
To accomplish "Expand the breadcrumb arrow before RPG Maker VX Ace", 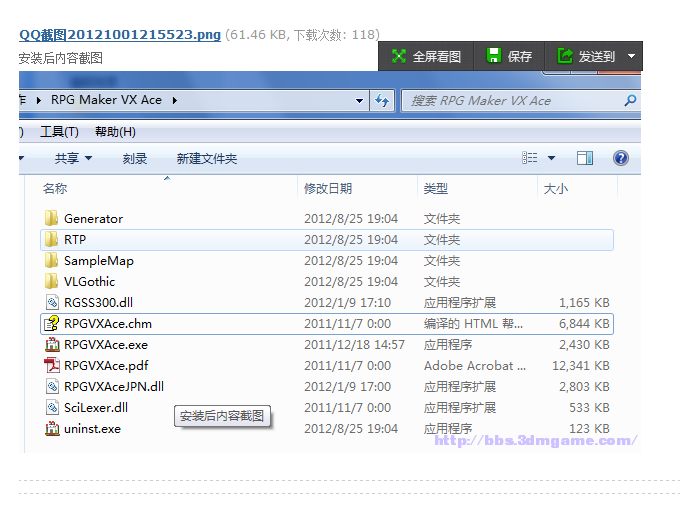I will [x=39, y=101].
